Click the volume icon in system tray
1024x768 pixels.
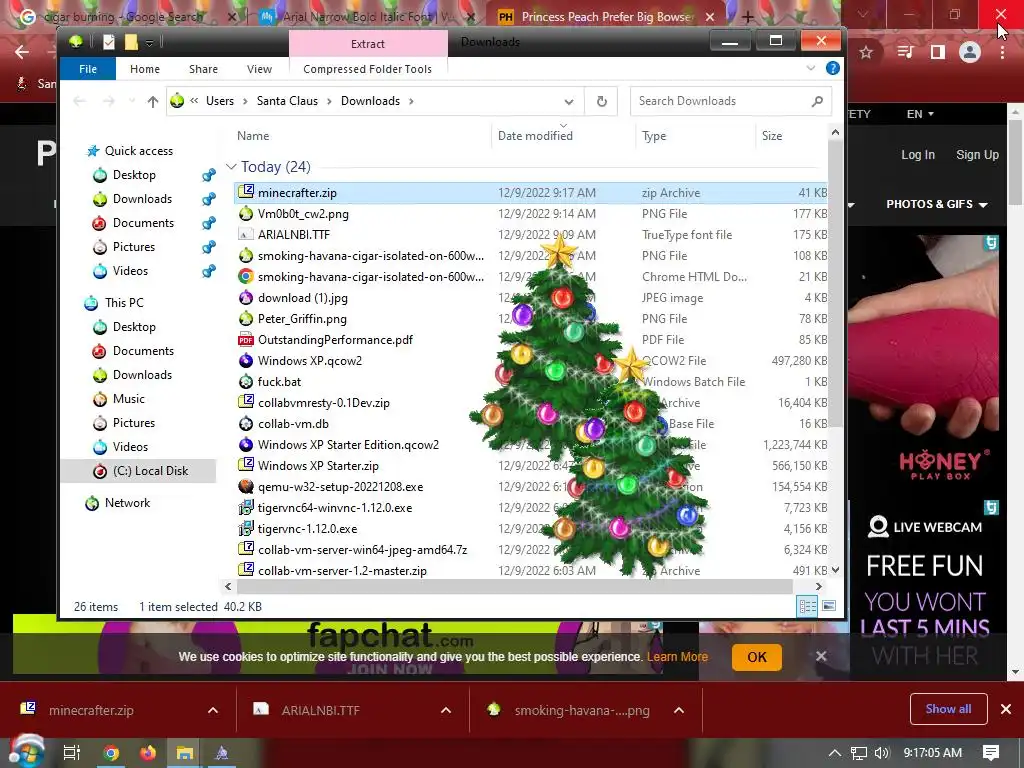(882, 753)
